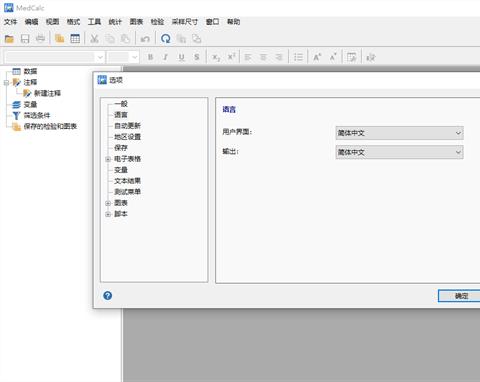Open the 文件 menu
This screenshot has width=480, height=382.
point(10,22)
